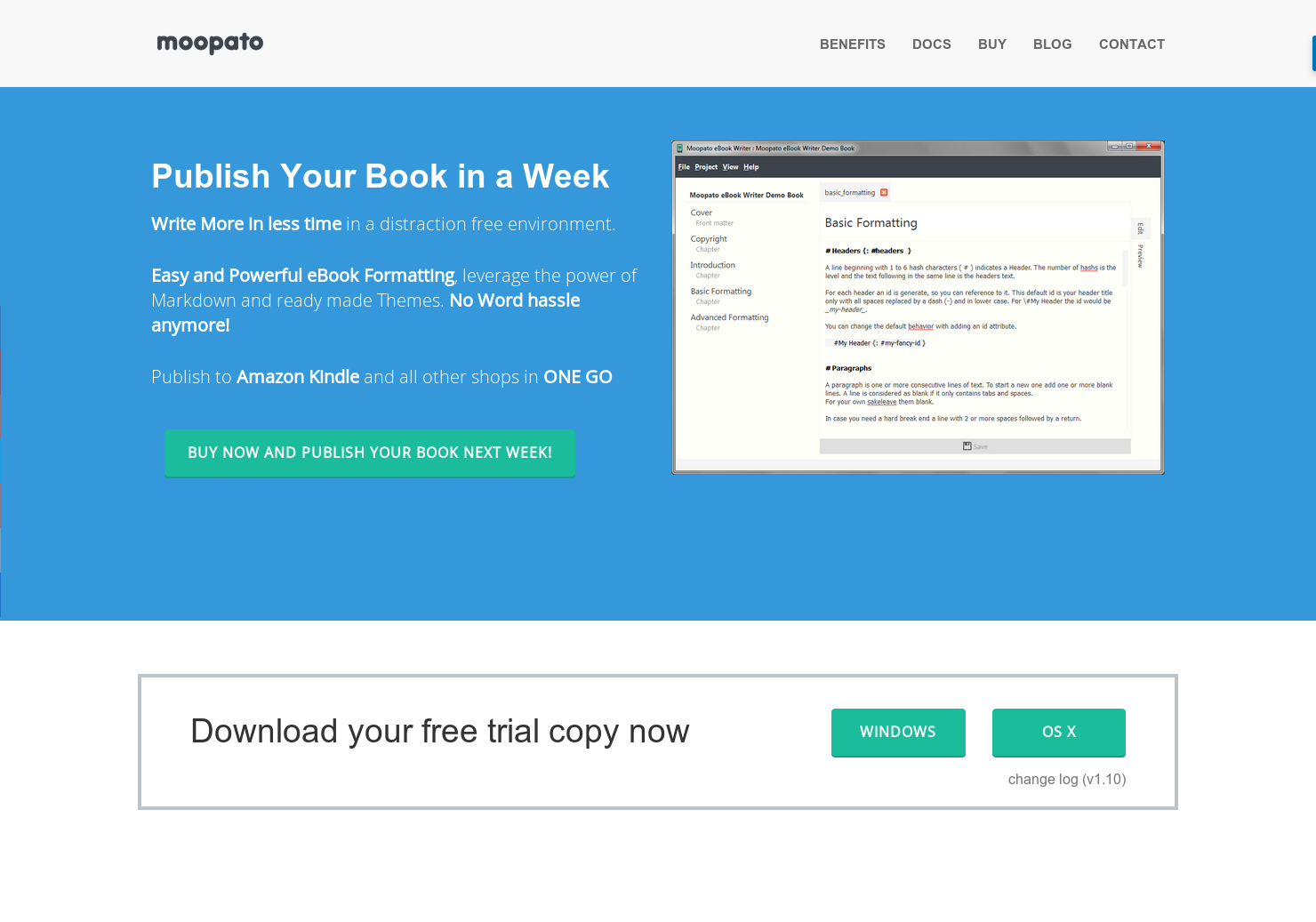
Task: Click the Moopato application icon in the titlebar
Action: (x=679, y=147)
